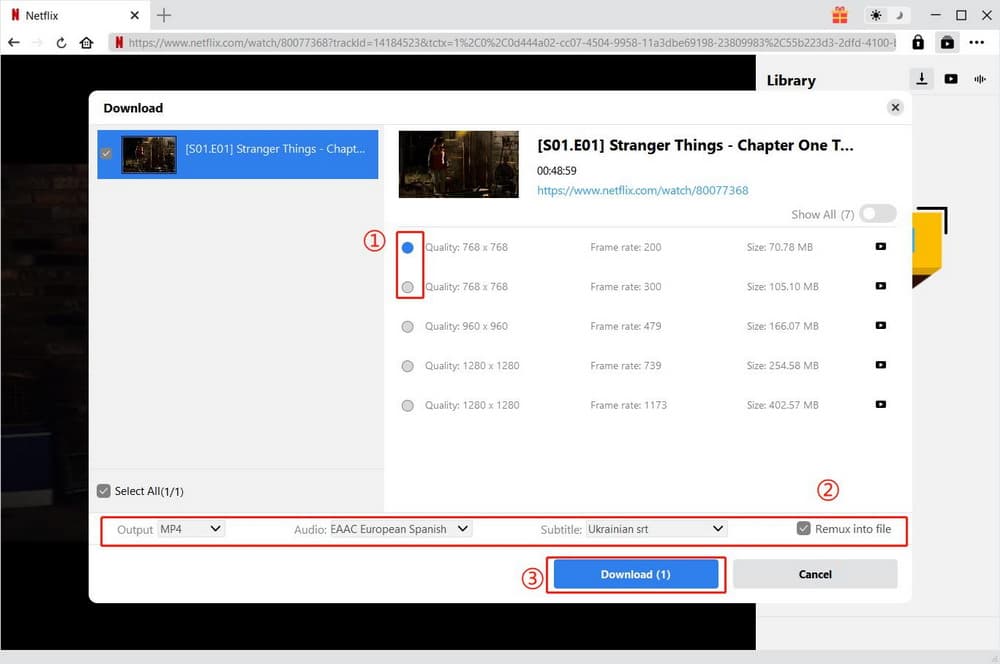1000x664 pixels.
Task: Open the downloading list icon in Library
Action: [921, 80]
